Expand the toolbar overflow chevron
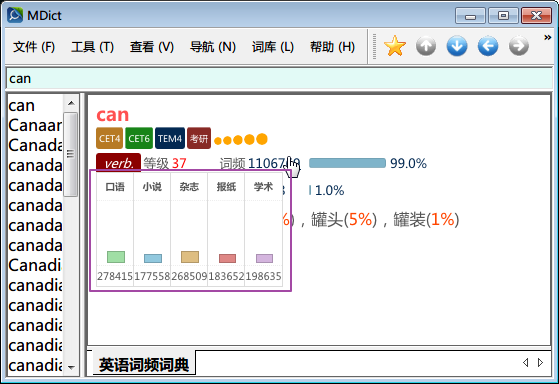 point(547,37)
